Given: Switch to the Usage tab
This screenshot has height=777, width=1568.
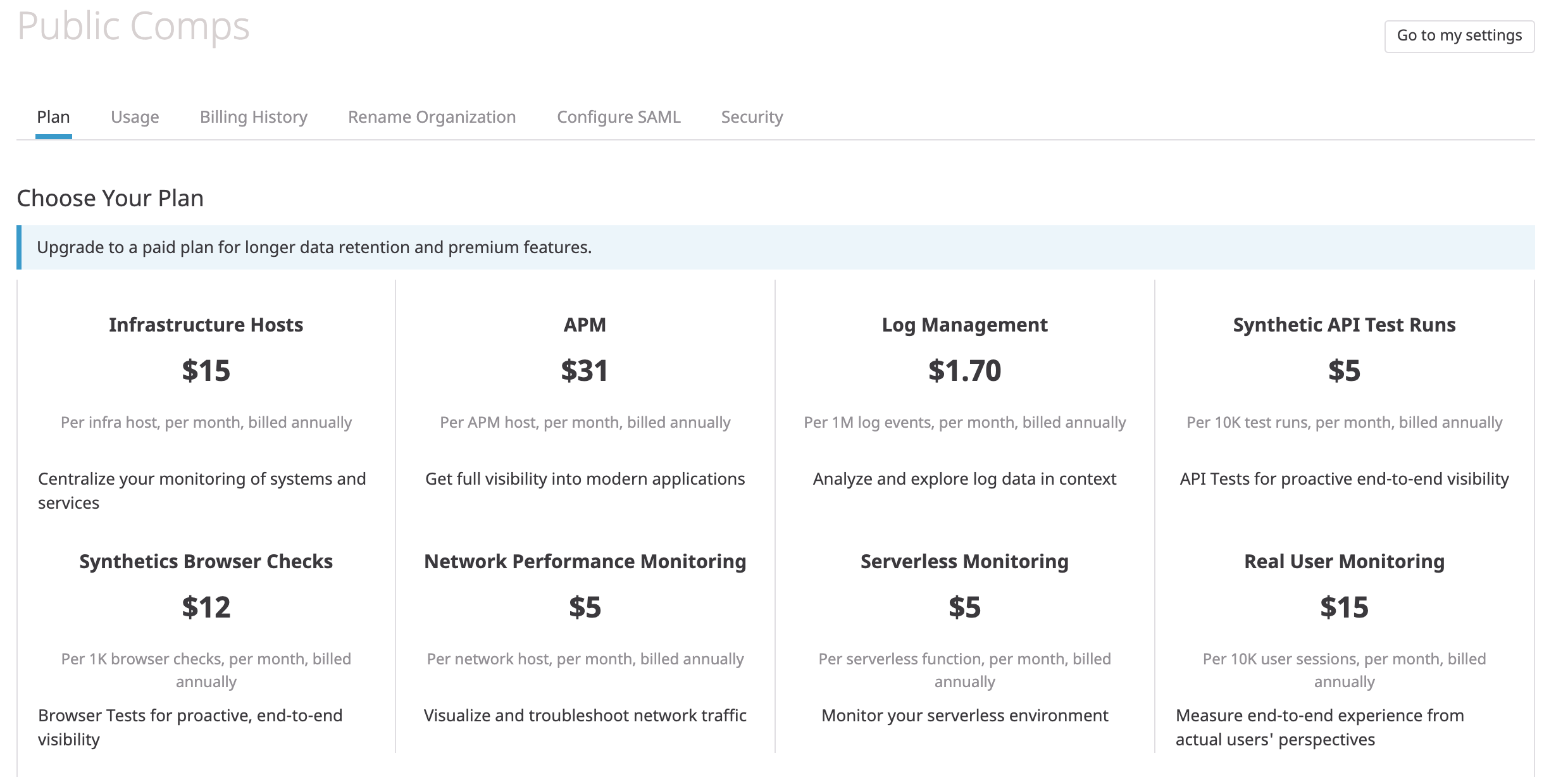Looking at the screenshot, I should tap(135, 117).
